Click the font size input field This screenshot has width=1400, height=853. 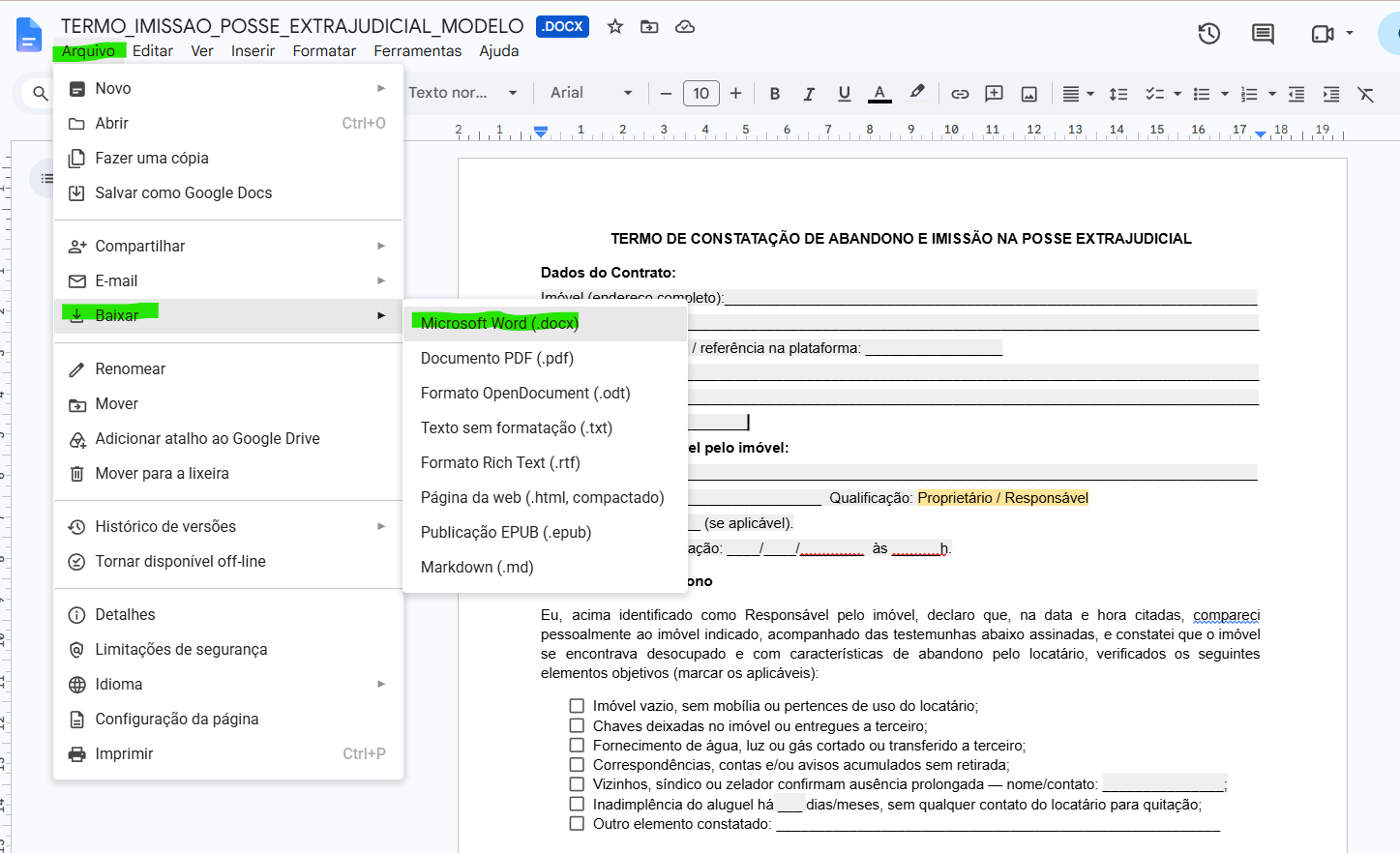click(x=700, y=93)
